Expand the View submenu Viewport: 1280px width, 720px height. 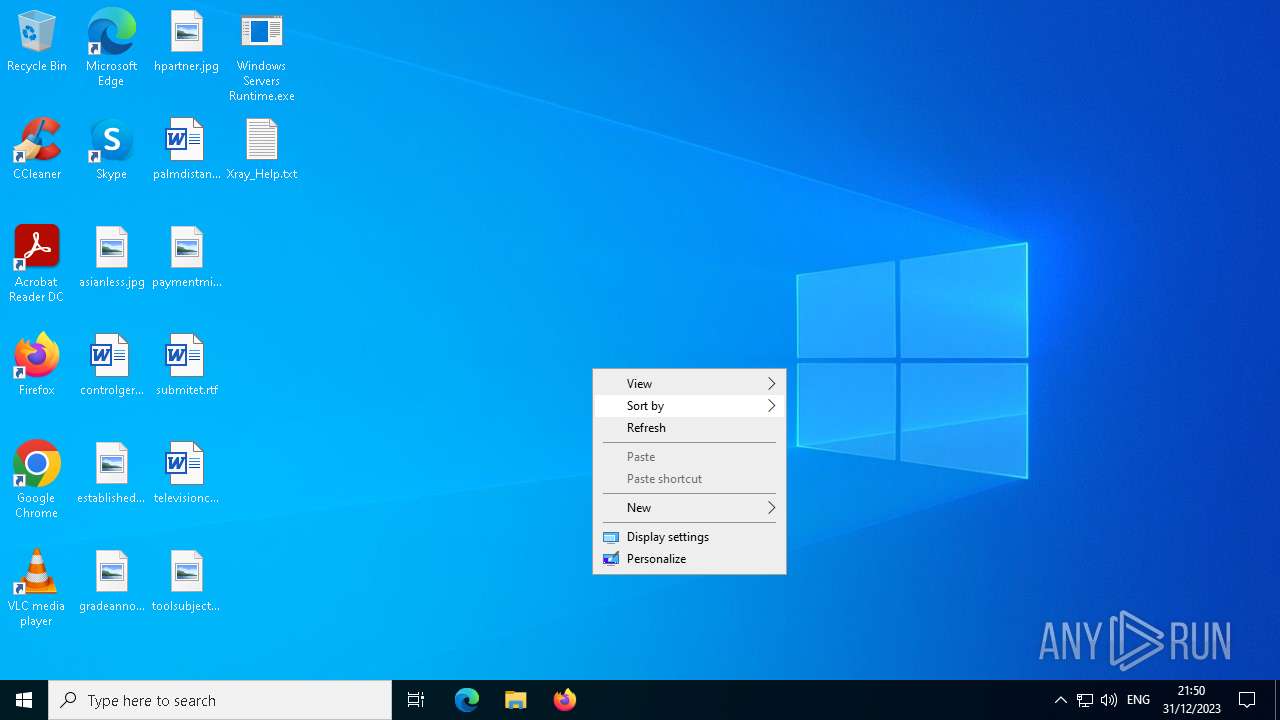(x=689, y=384)
